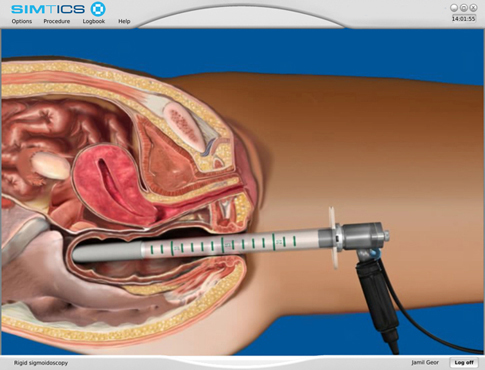Maximize the simulator window
Image resolution: width=485 pixels, height=370 pixels.
pos(464,8)
